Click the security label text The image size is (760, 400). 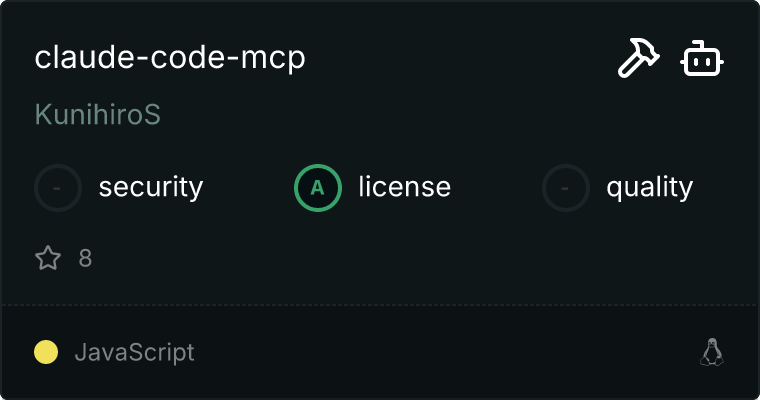tap(151, 188)
